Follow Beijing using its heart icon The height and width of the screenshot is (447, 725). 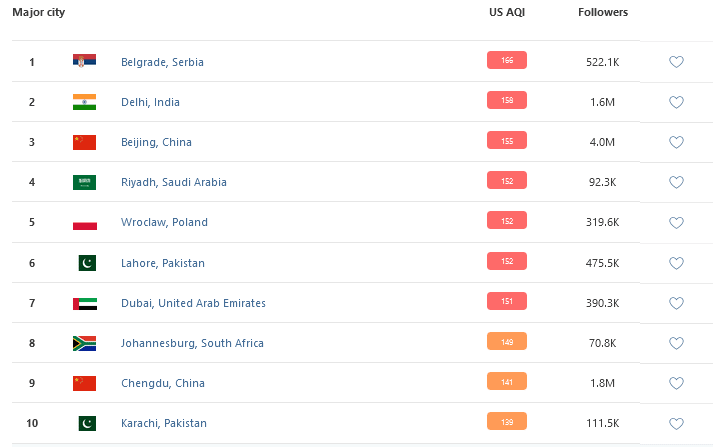click(676, 142)
